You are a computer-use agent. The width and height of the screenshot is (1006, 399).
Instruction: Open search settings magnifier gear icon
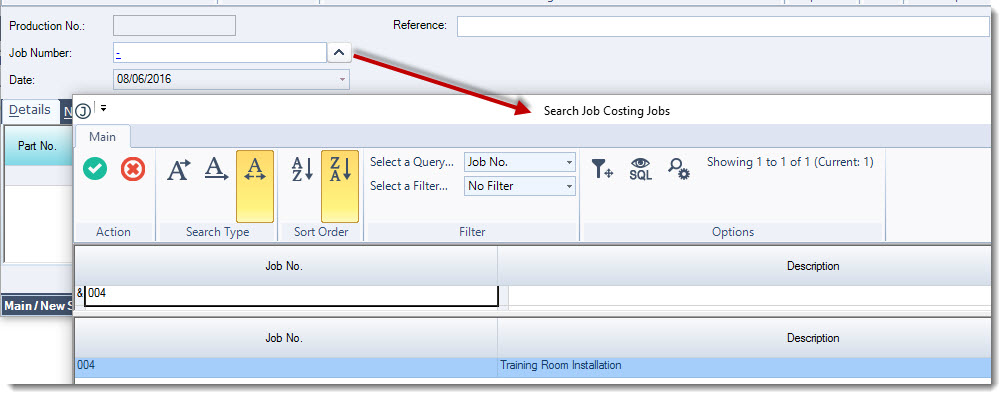click(679, 169)
